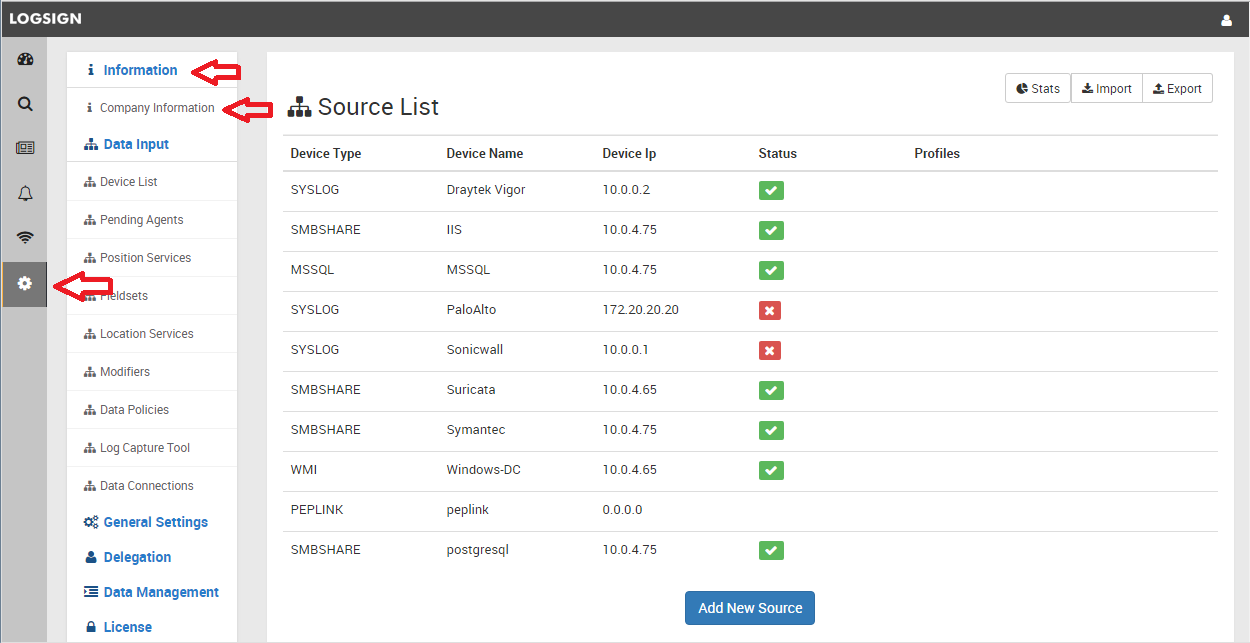1250x643 pixels.
Task: Select the IIS device name
Action: [x=454, y=230]
